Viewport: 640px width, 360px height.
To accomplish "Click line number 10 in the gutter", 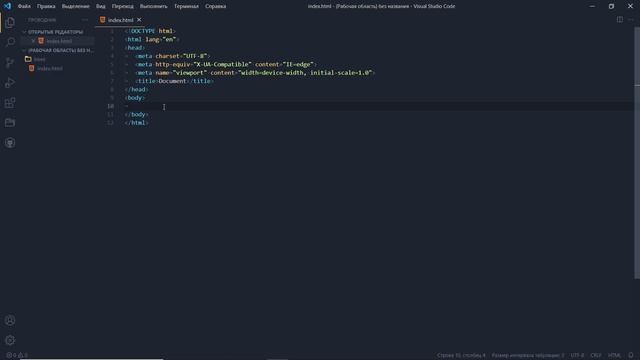I will [x=111, y=106].
